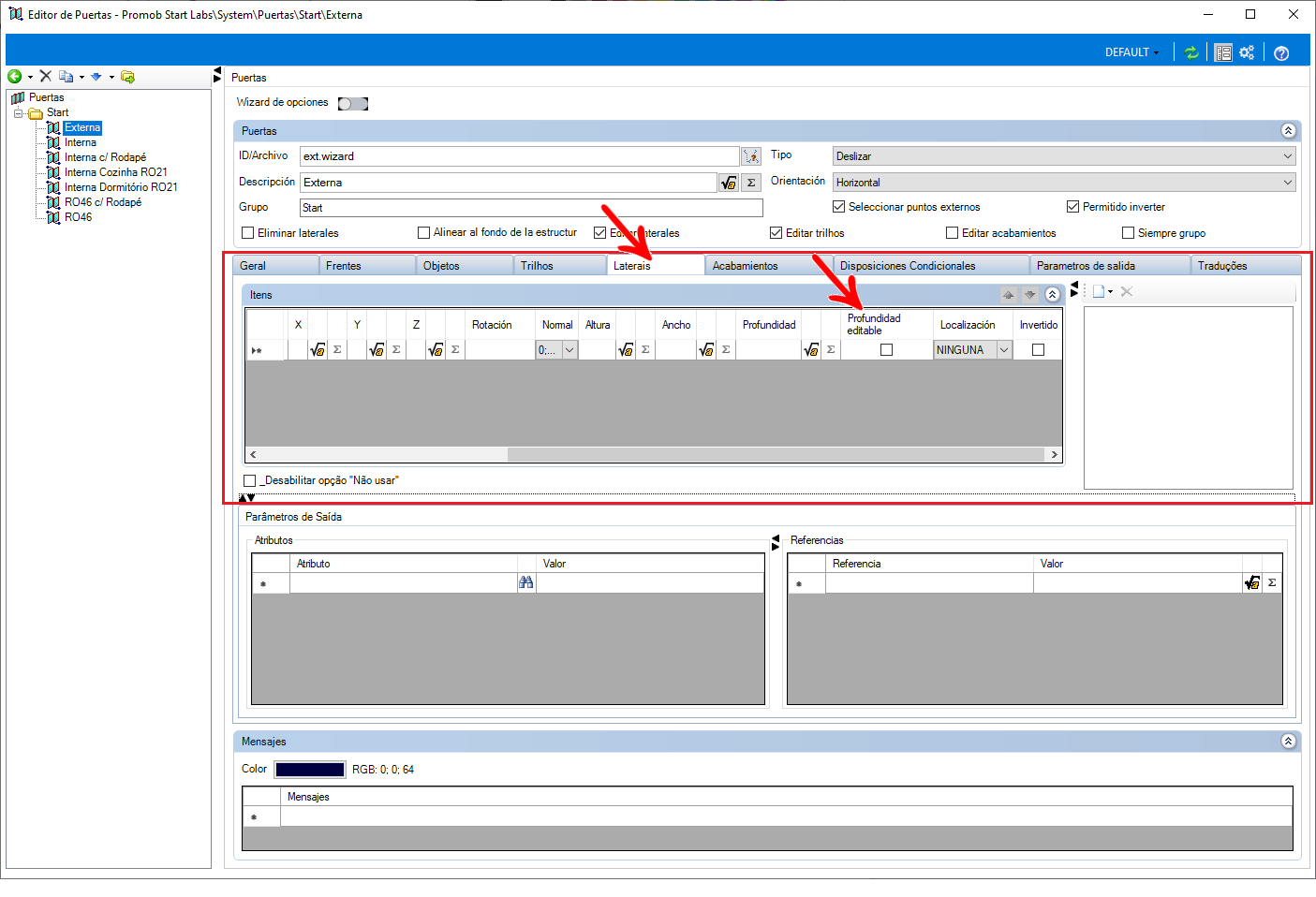The image size is (1316, 897).
Task: Open the Localización NINGUNA dropdown
Action: (x=973, y=350)
